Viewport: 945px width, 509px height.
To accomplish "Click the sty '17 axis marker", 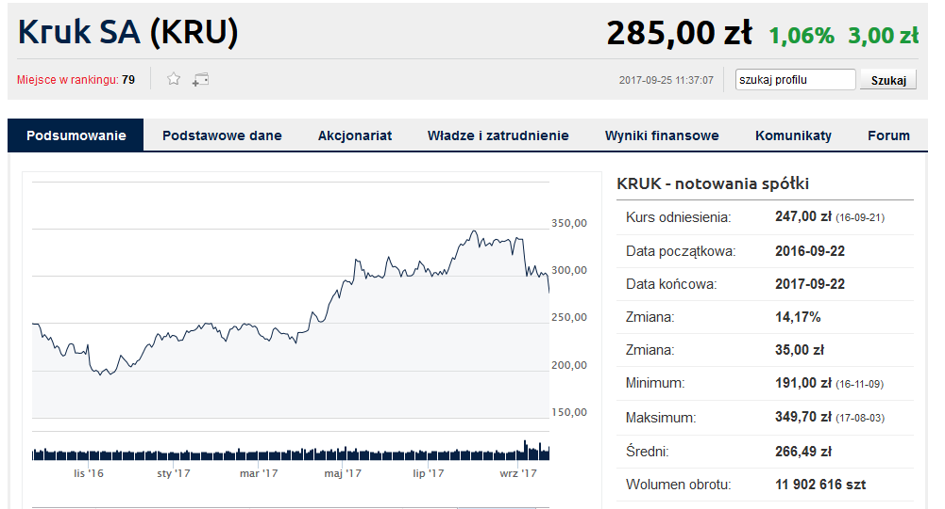I will (174, 473).
